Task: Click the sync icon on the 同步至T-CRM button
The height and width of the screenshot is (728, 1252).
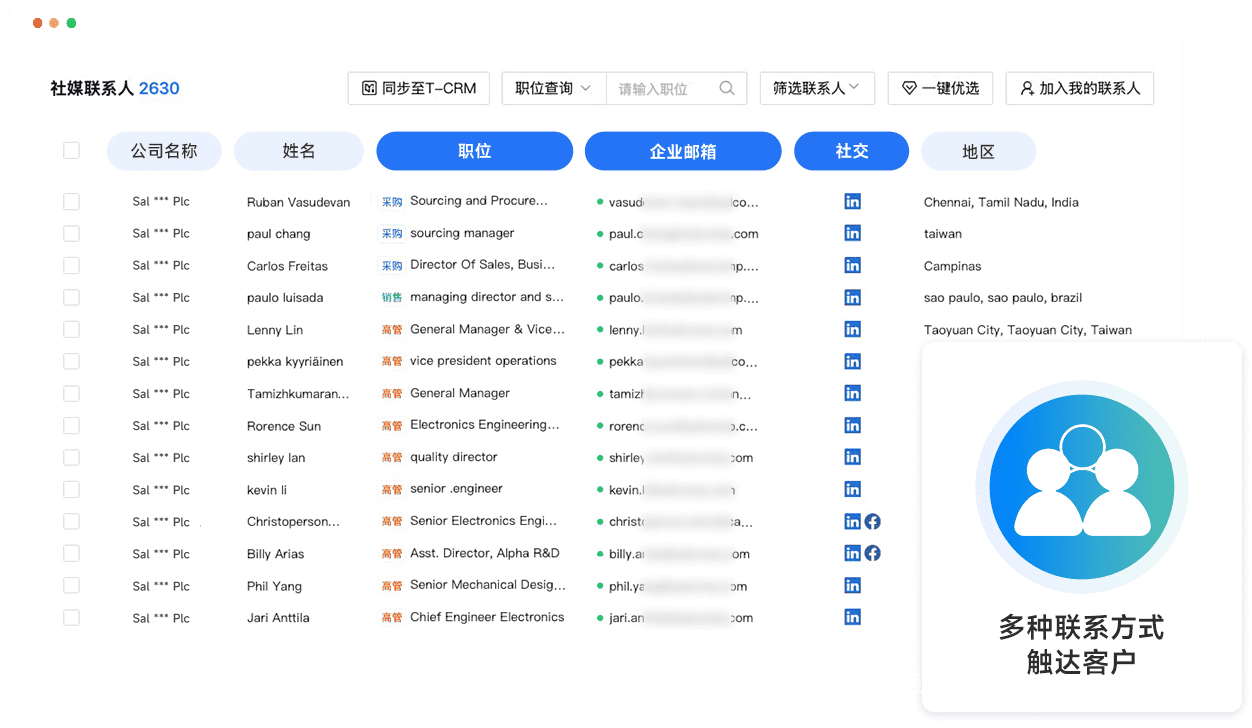Action: point(367,88)
